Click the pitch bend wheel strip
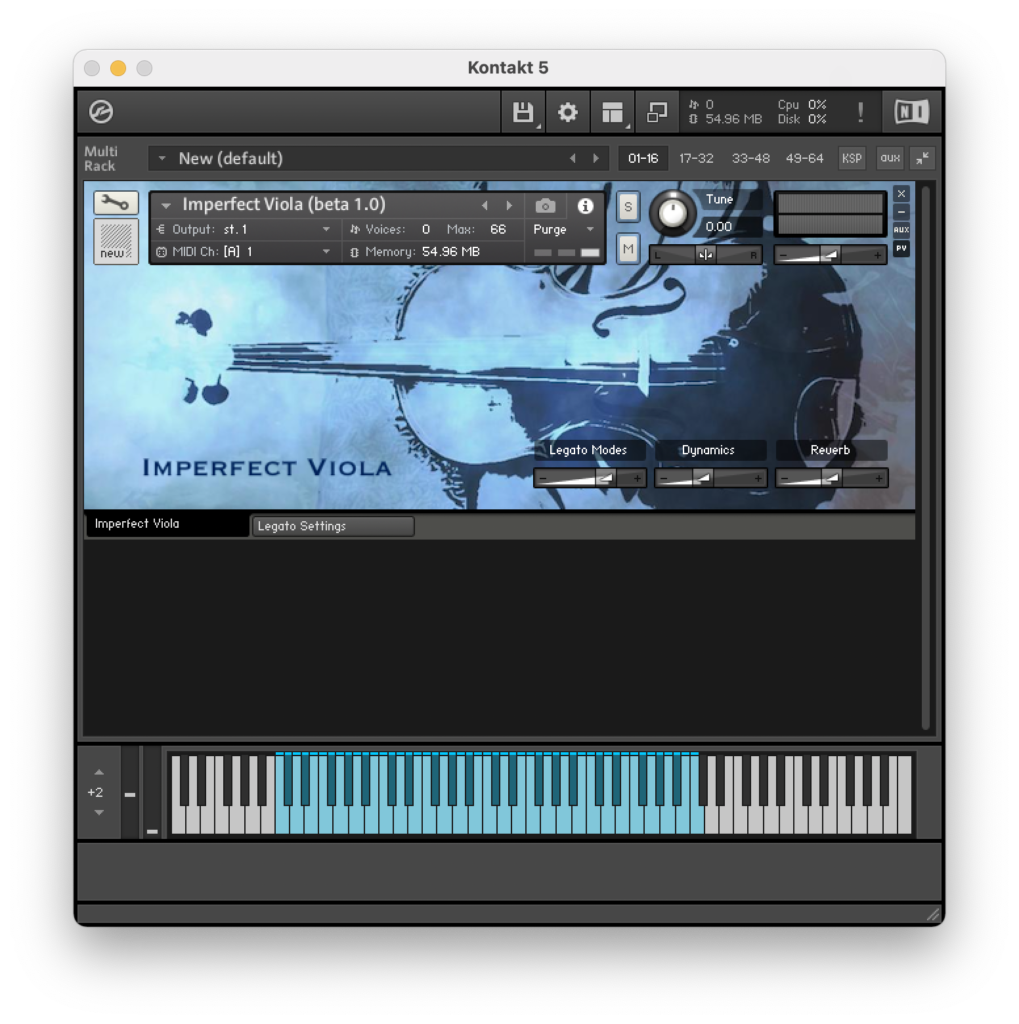 tap(130, 792)
